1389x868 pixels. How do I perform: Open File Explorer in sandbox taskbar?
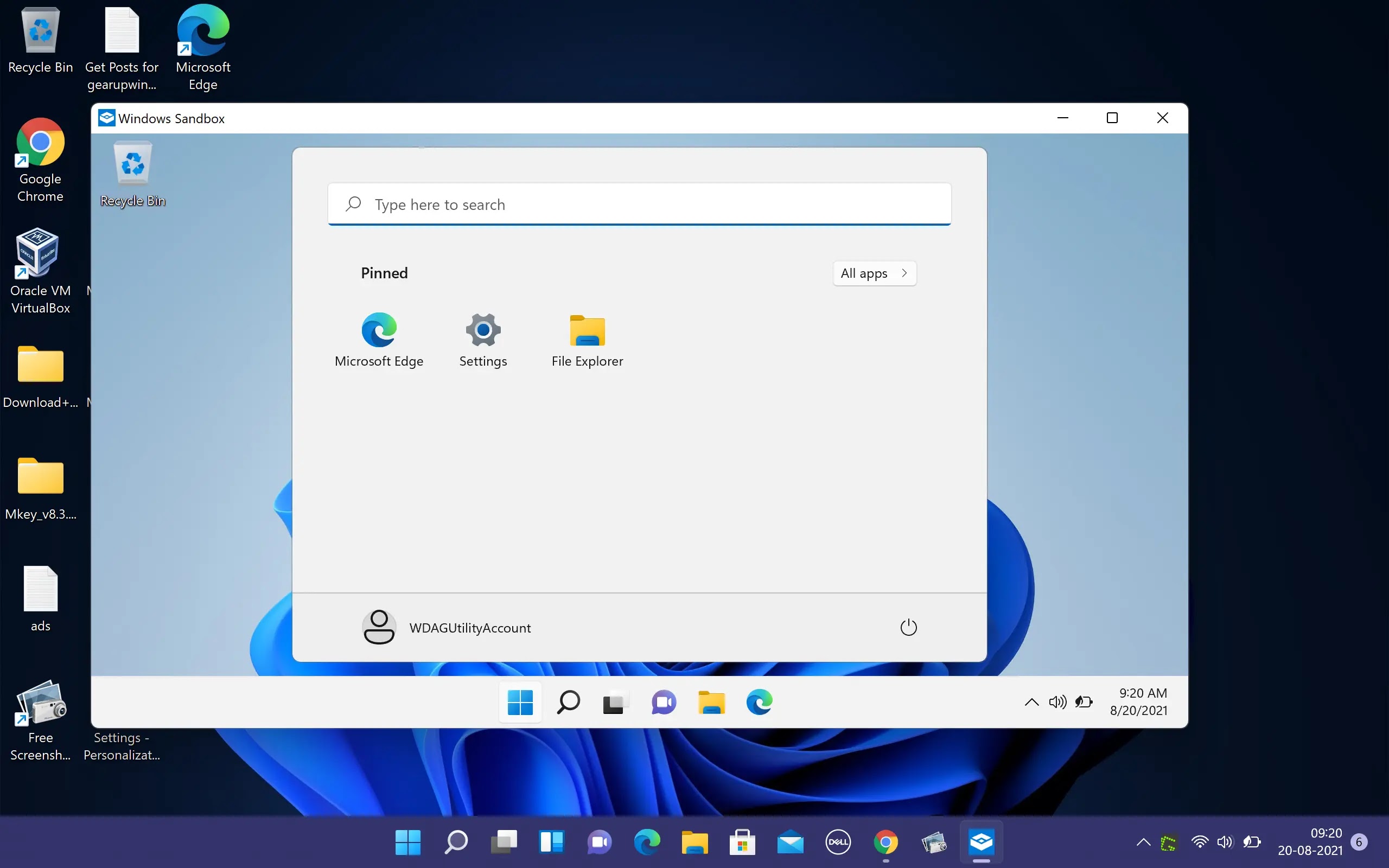[x=711, y=702]
